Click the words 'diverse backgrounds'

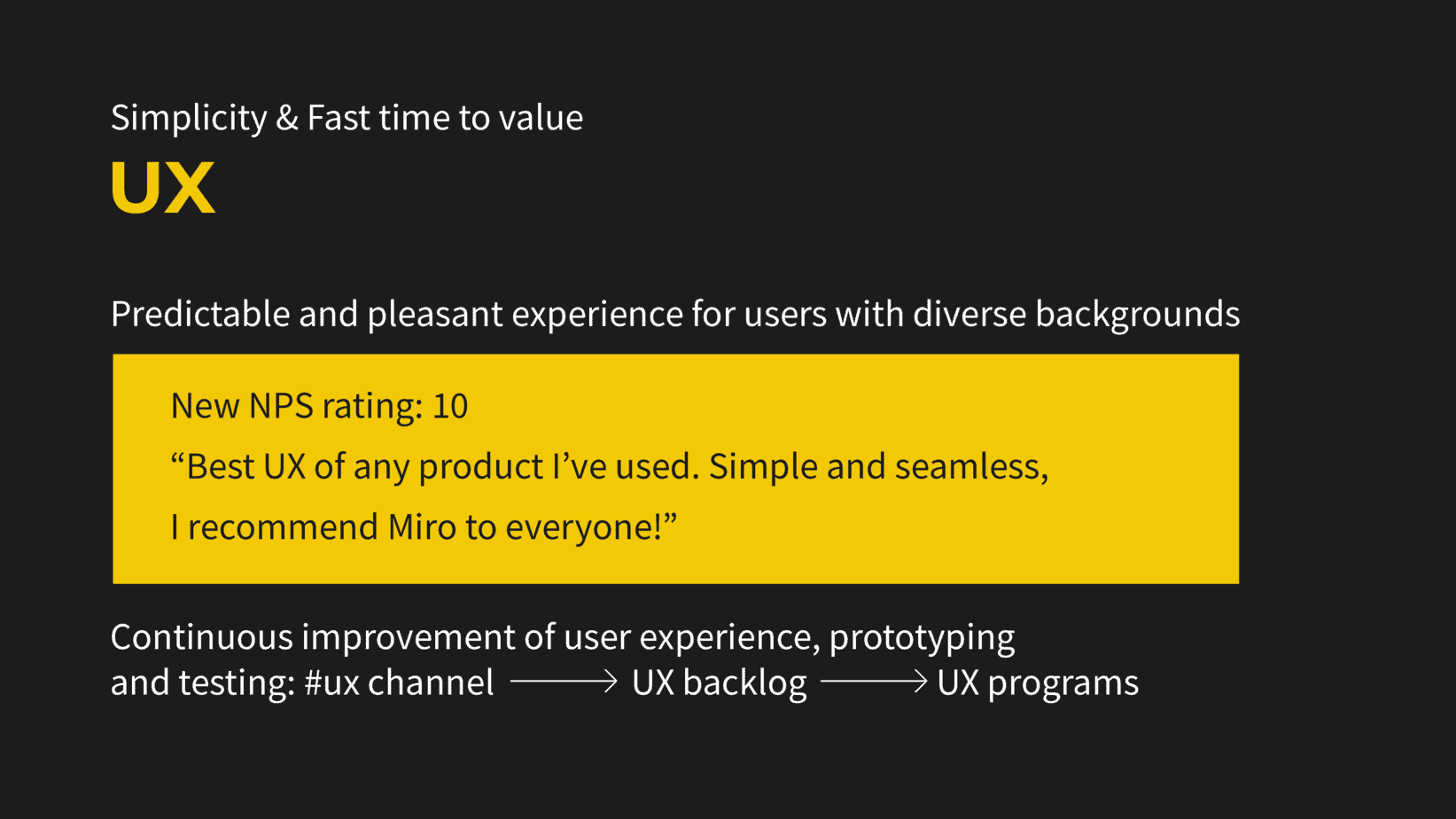click(1076, 315)
